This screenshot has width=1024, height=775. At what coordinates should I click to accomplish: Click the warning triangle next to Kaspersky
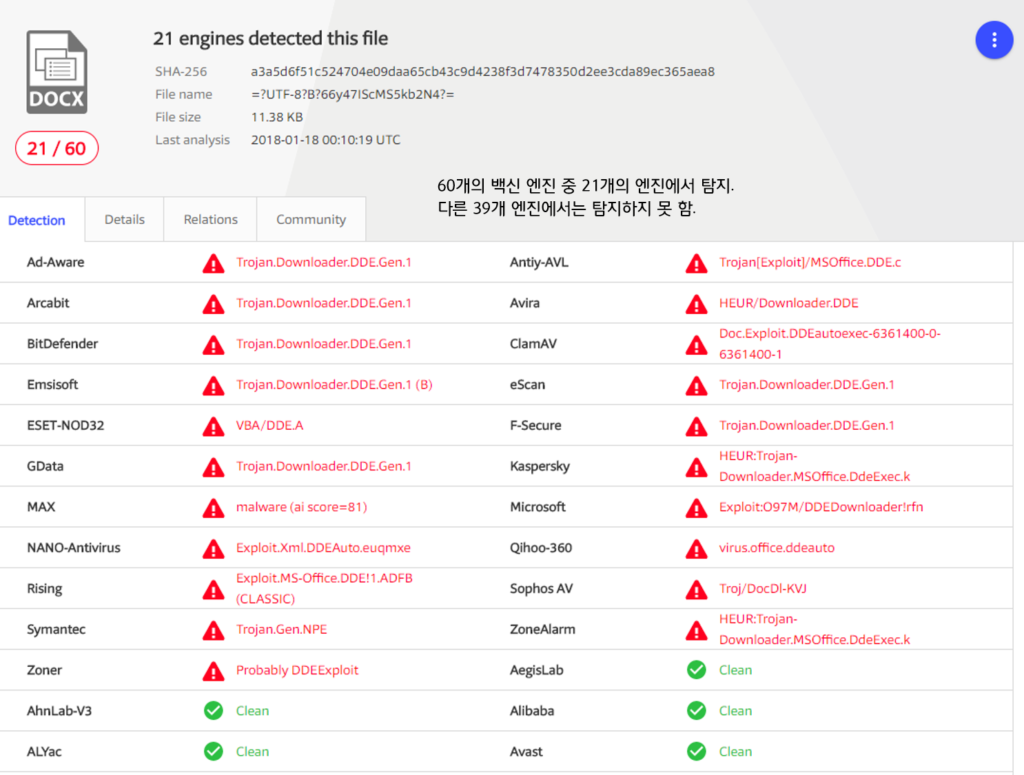696,466
